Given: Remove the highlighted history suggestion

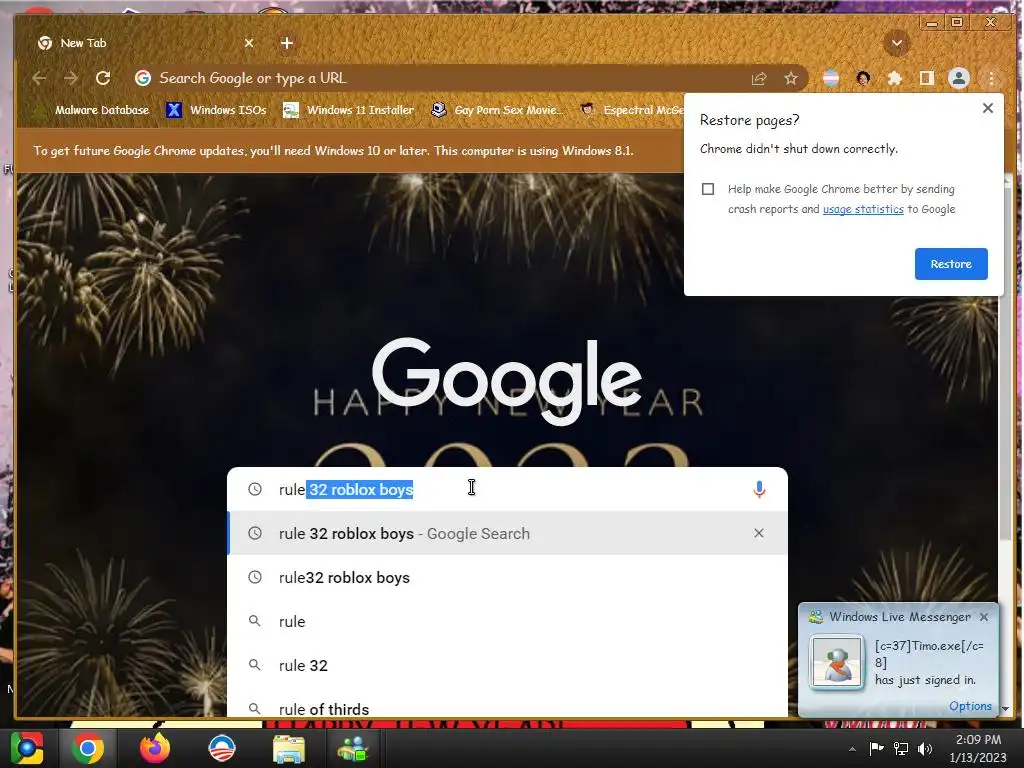Looking at the screenshot, I should tap(759, 534).
